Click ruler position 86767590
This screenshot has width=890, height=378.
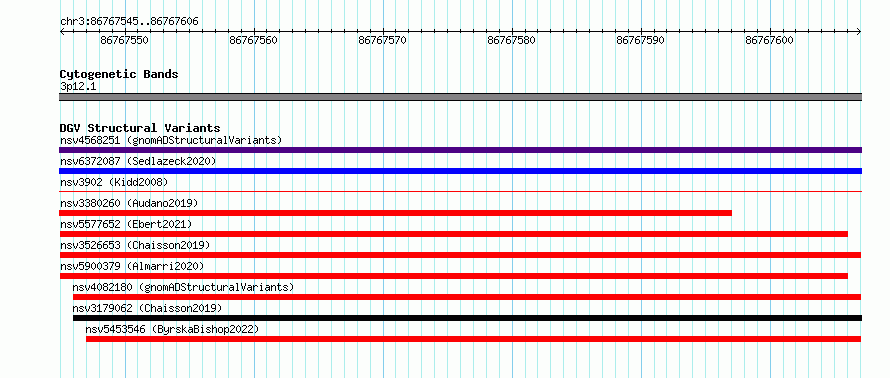click(641, 40)
